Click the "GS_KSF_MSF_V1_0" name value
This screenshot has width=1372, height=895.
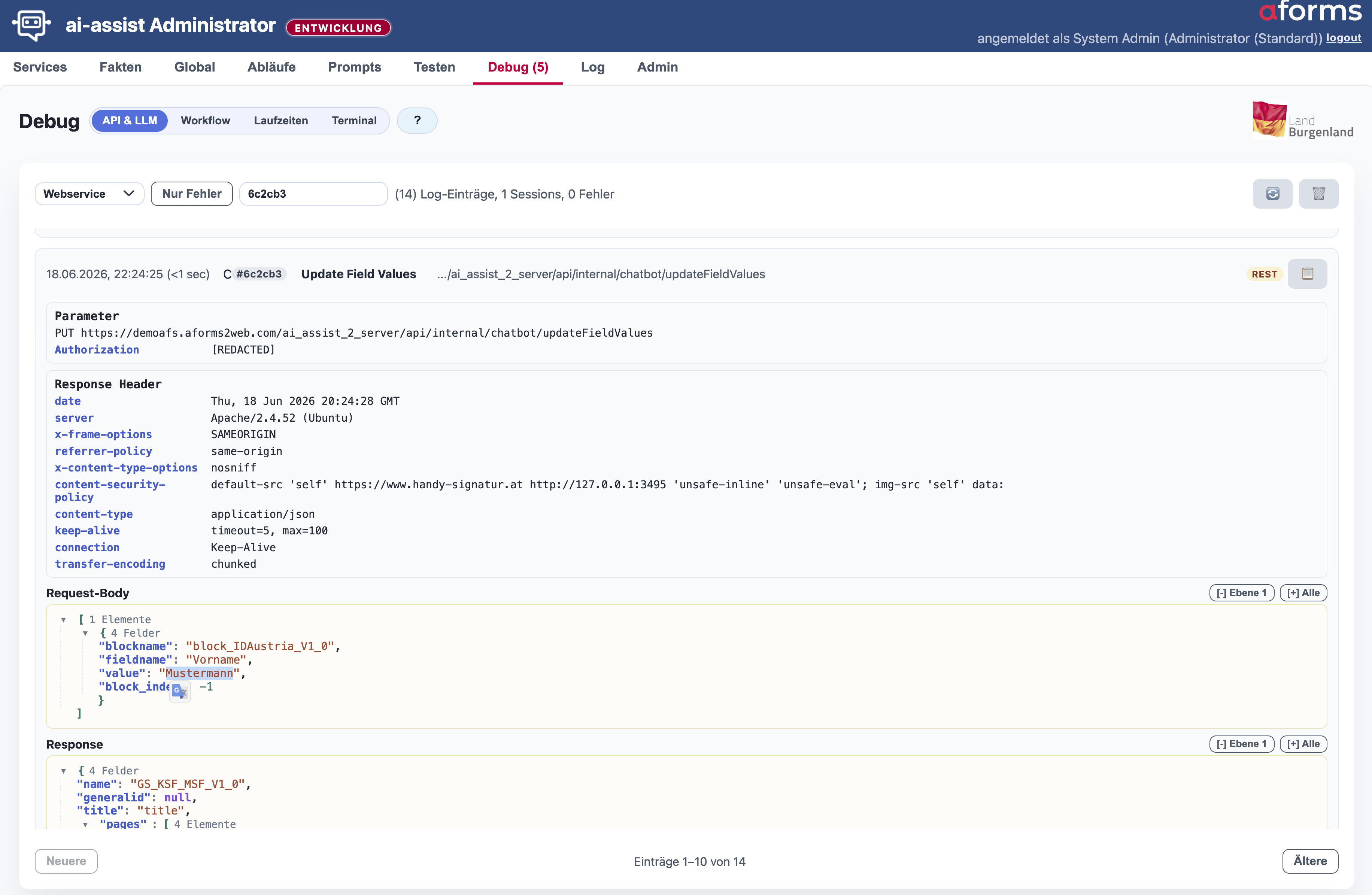click(188, 784)
